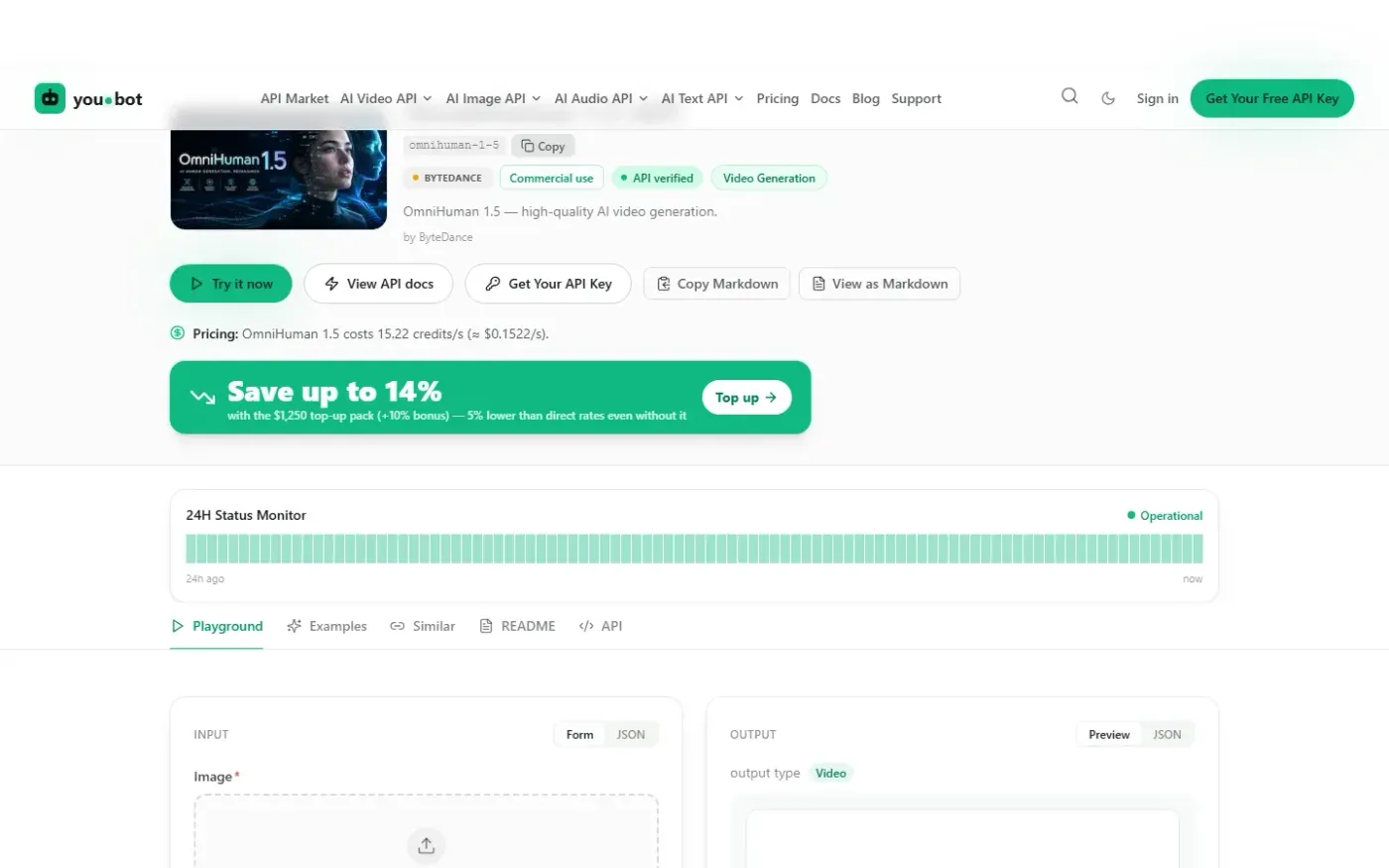The image size is (1389, 868).
Task: Click Sign in
Action: [x=1157, y=98]
